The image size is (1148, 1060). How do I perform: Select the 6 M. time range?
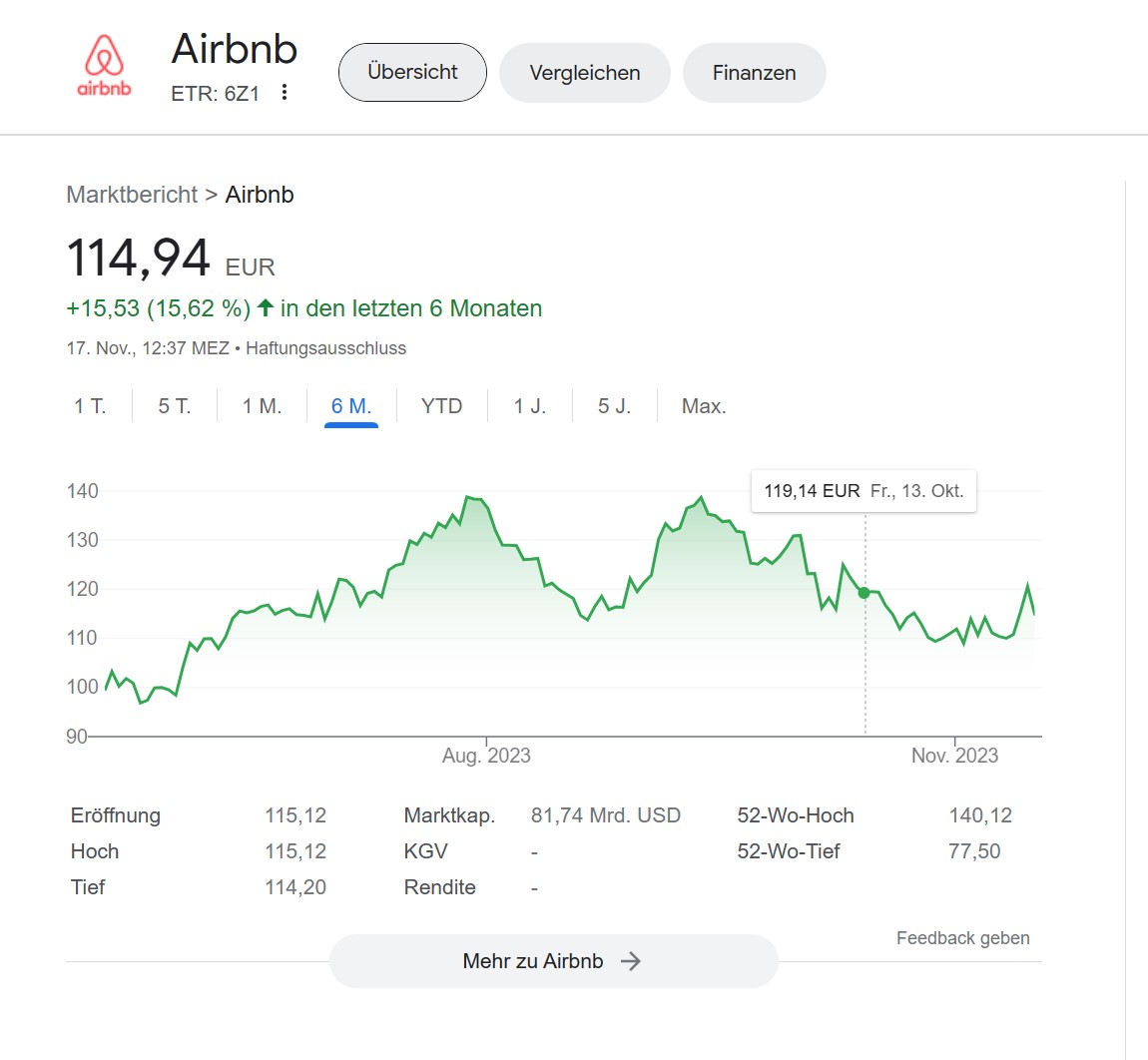tap(351, 405)
